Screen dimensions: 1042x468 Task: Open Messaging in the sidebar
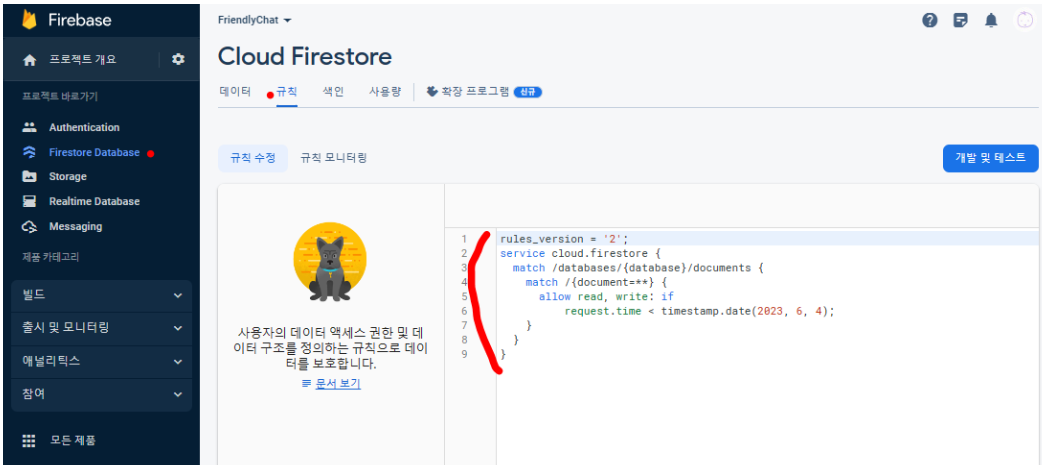76,227
